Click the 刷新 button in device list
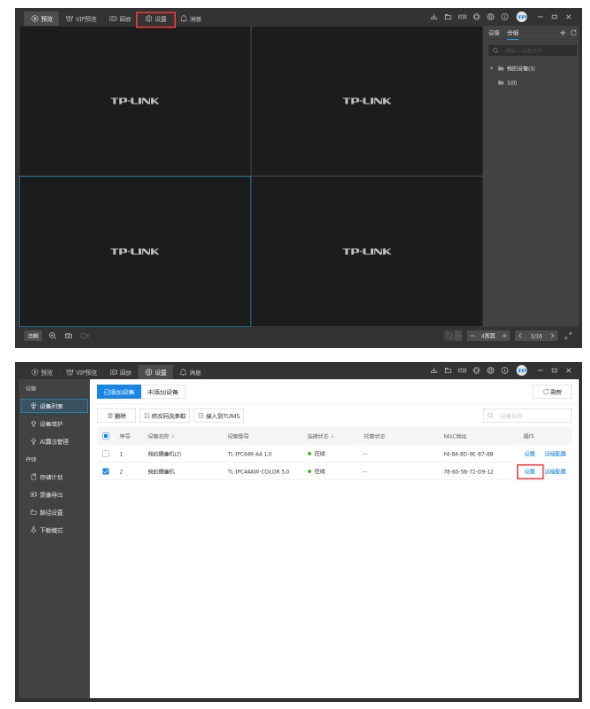The image size is (590, 709). 552,392
